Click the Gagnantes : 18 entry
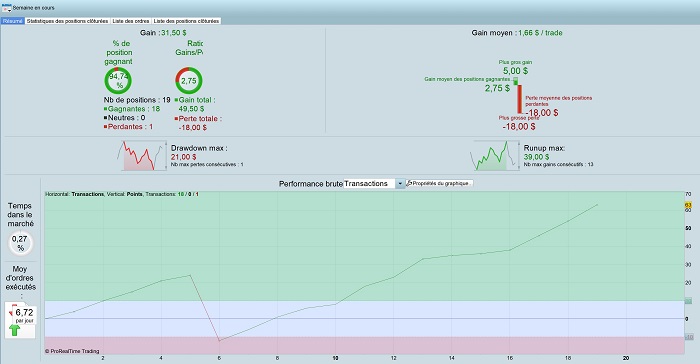This screenshot has width=700, height=364. pos(132,109)
